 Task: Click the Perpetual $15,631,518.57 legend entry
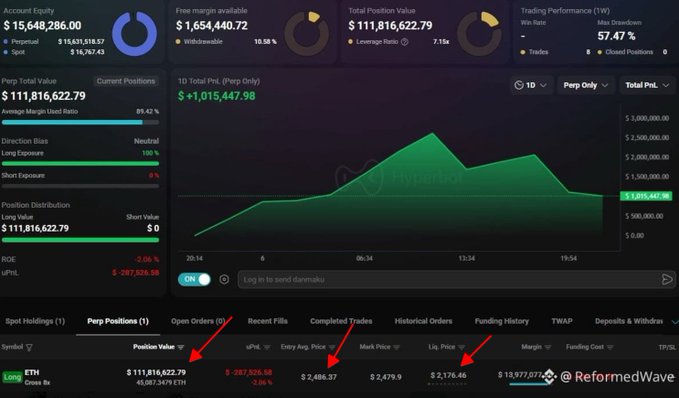(54, 42)
